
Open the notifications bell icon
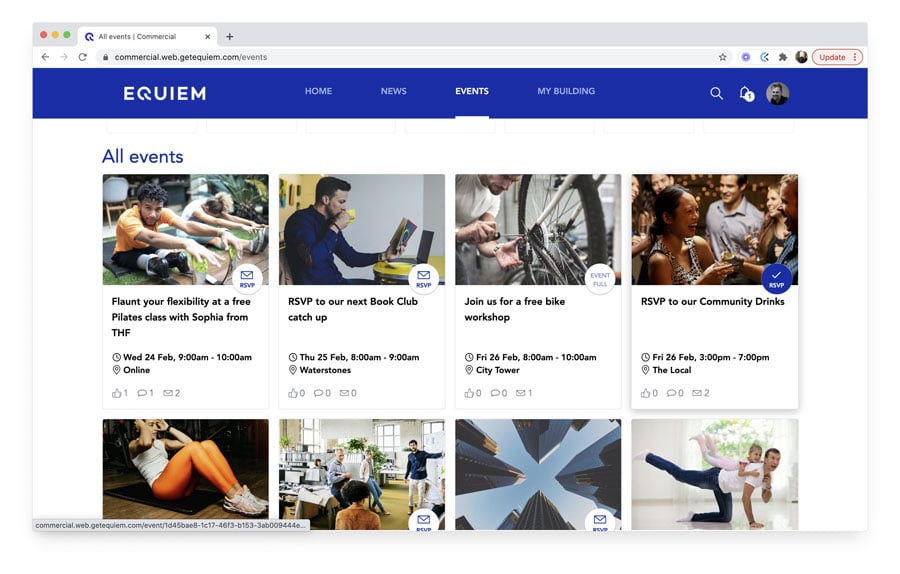pos(745,93)
